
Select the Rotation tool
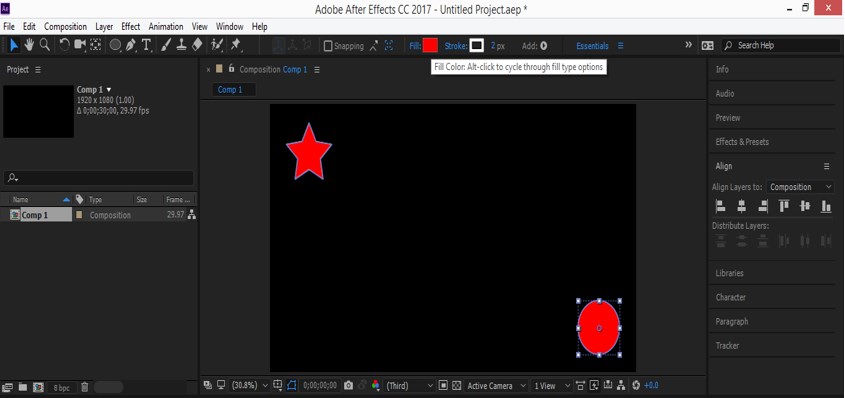64,46
